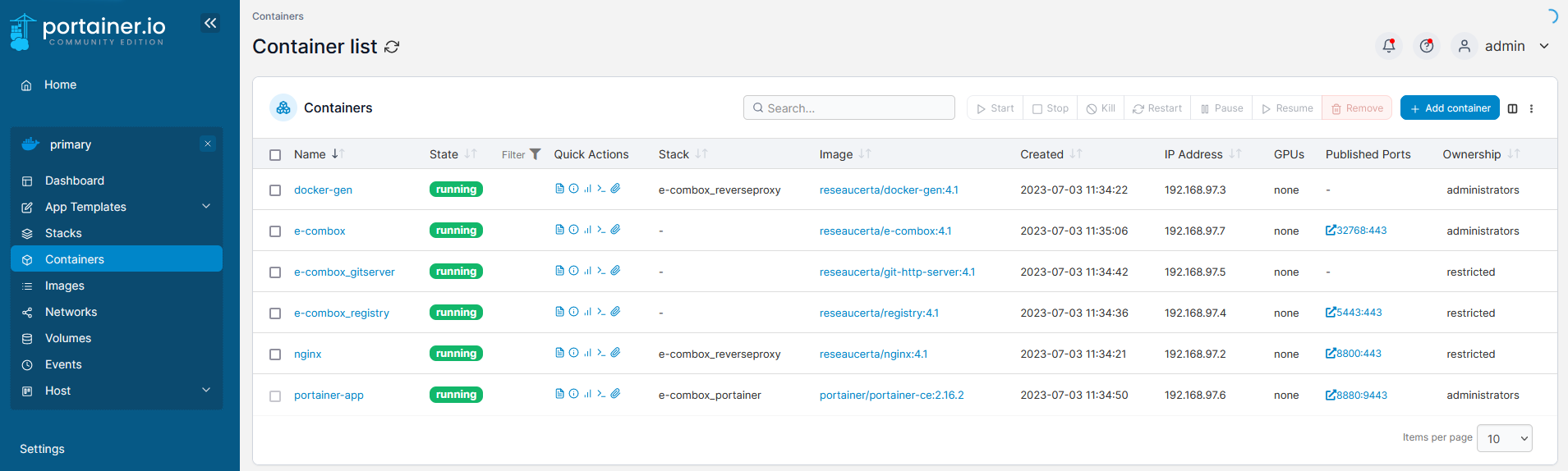This screenshot has height=471, width=1568.
Task: Open the notifications bell
Action: point(1388,46)
